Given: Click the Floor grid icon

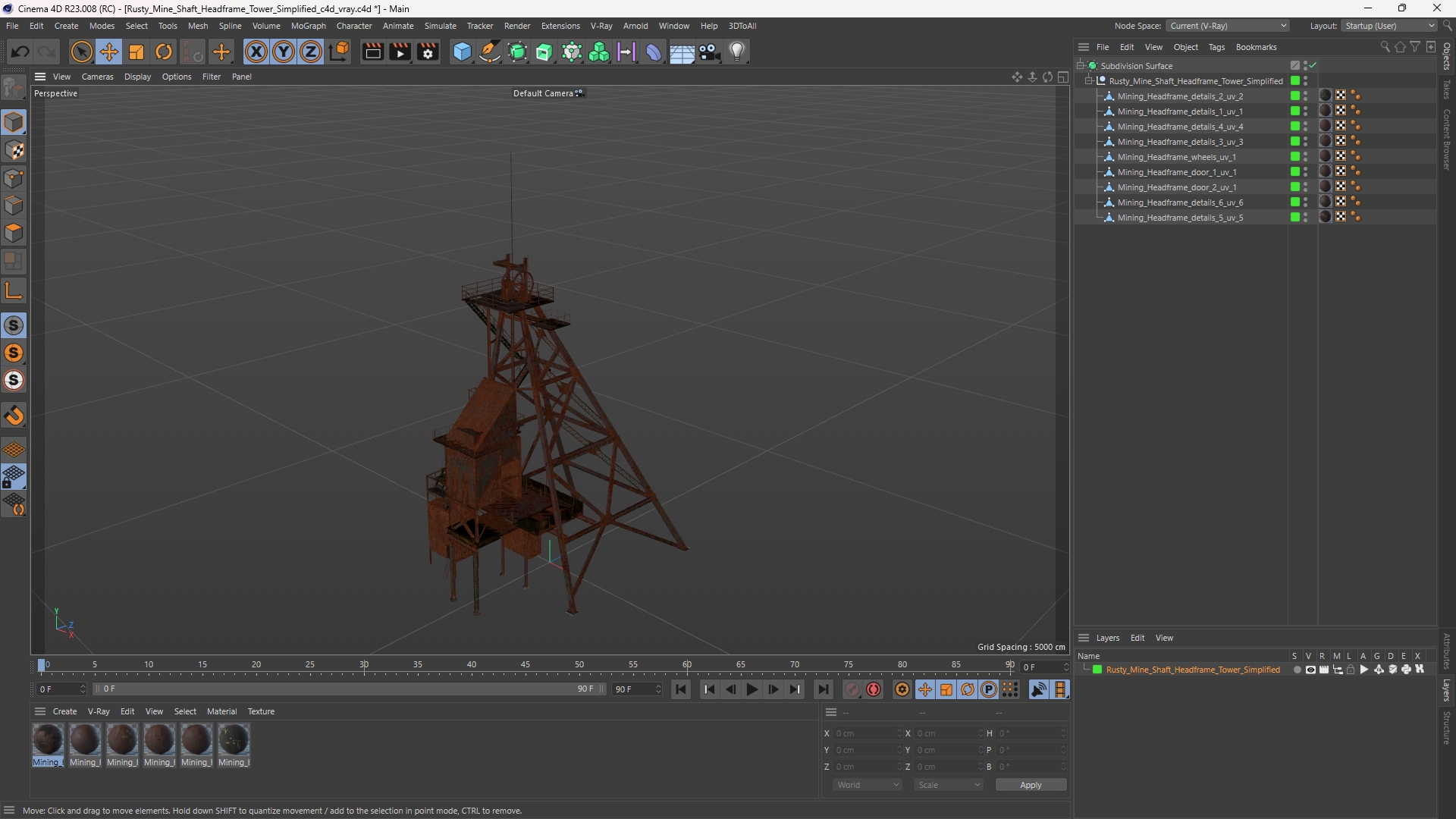Looking at the screenshot, I should (x=682, y=52).
